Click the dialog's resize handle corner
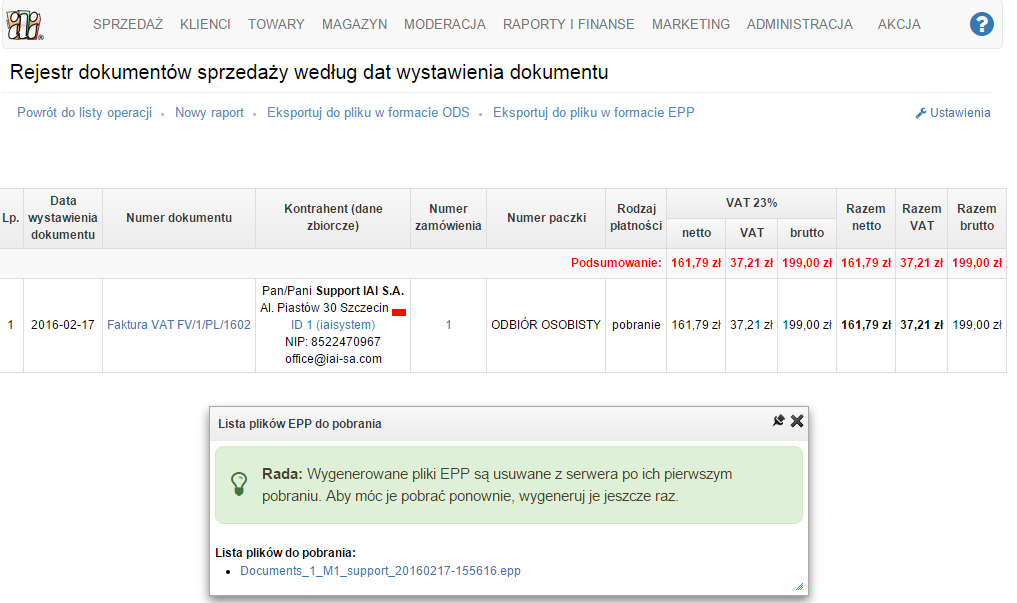The image size is (1017, 603). [799, 587]
